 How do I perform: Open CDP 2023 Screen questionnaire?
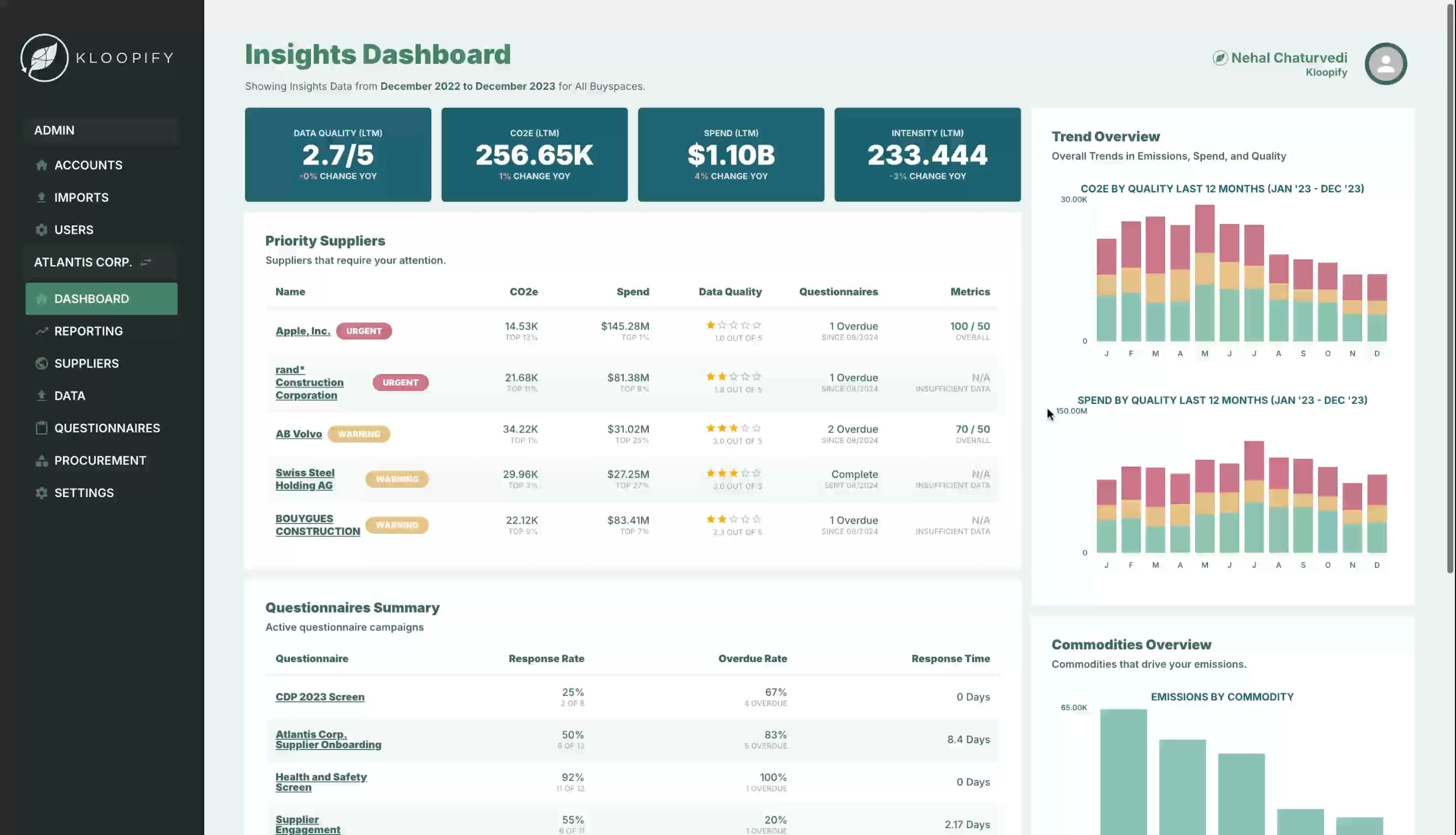[320, 697]
